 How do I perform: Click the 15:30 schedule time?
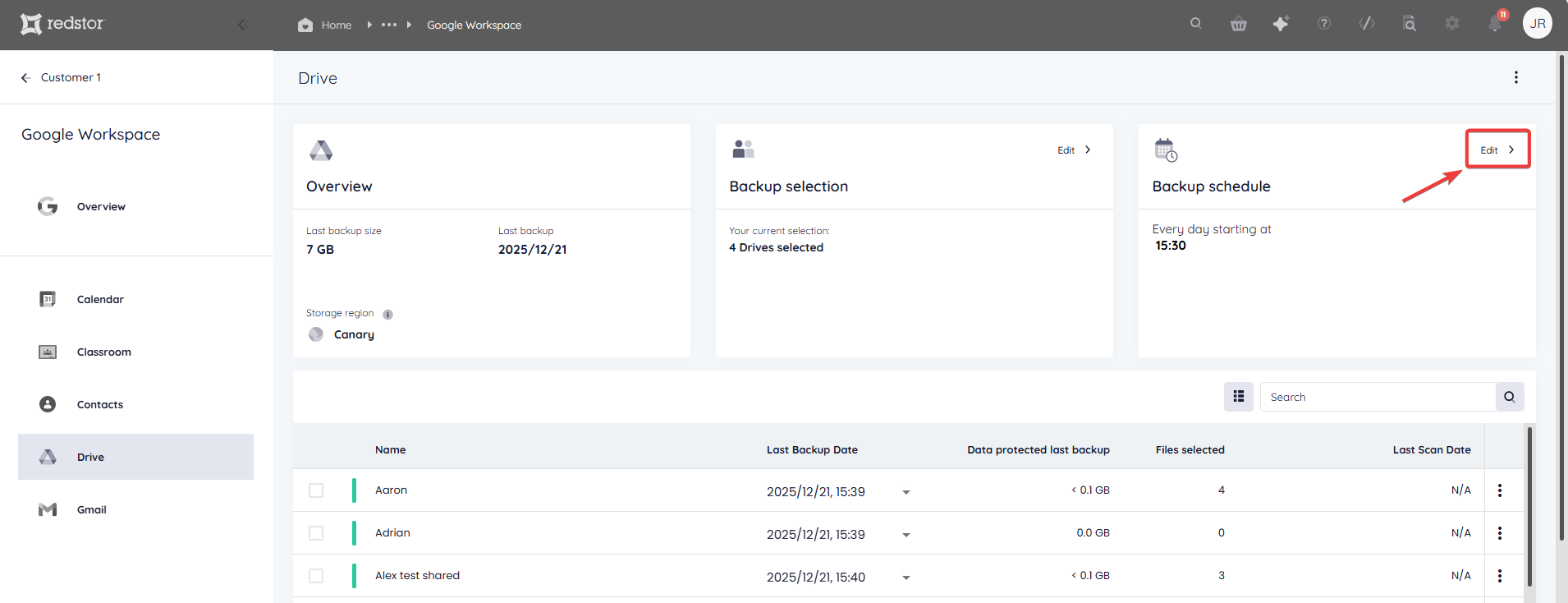pyautogui.click(x=1171, y=246)
